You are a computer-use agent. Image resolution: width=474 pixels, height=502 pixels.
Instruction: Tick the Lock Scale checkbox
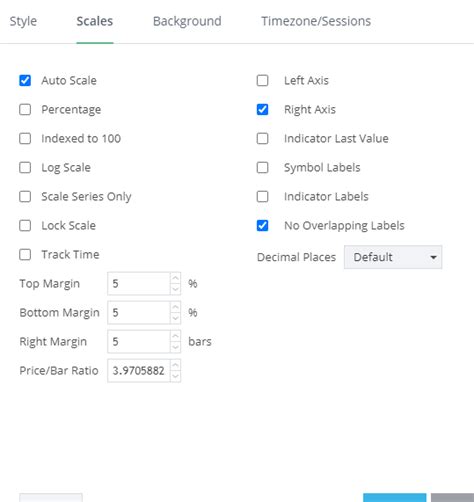25,225
